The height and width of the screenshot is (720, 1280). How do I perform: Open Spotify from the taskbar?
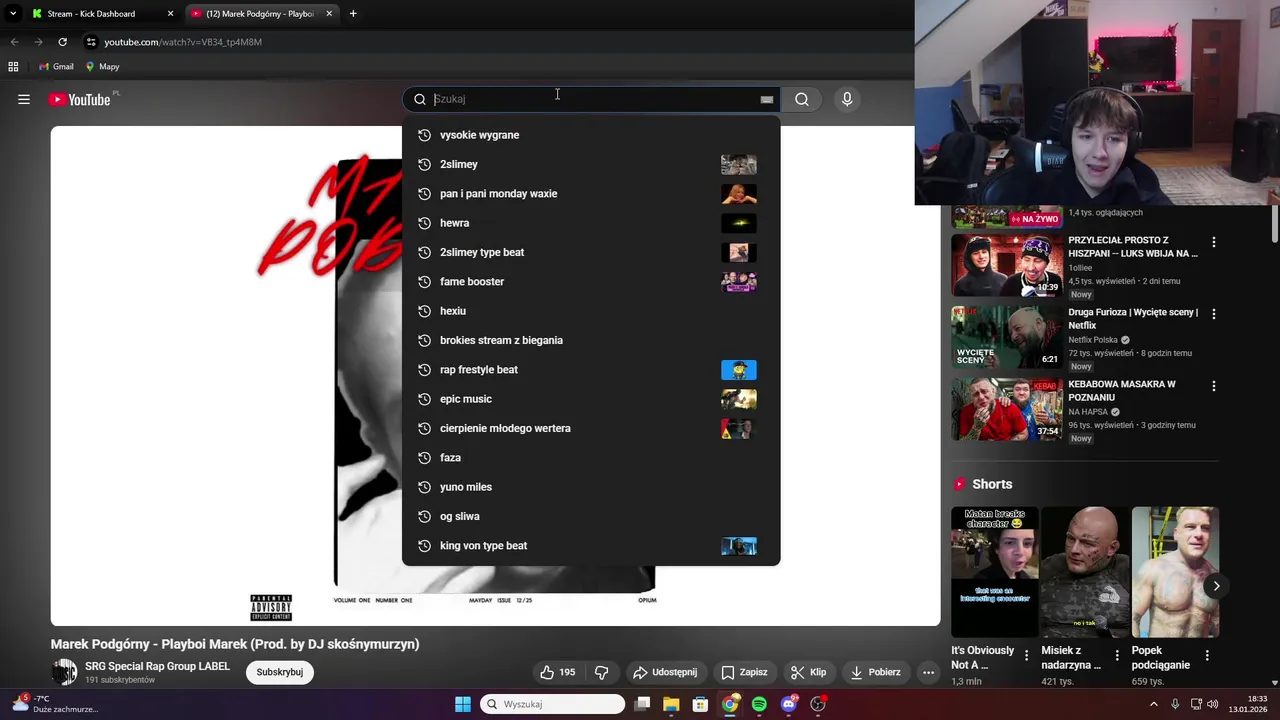759,704
